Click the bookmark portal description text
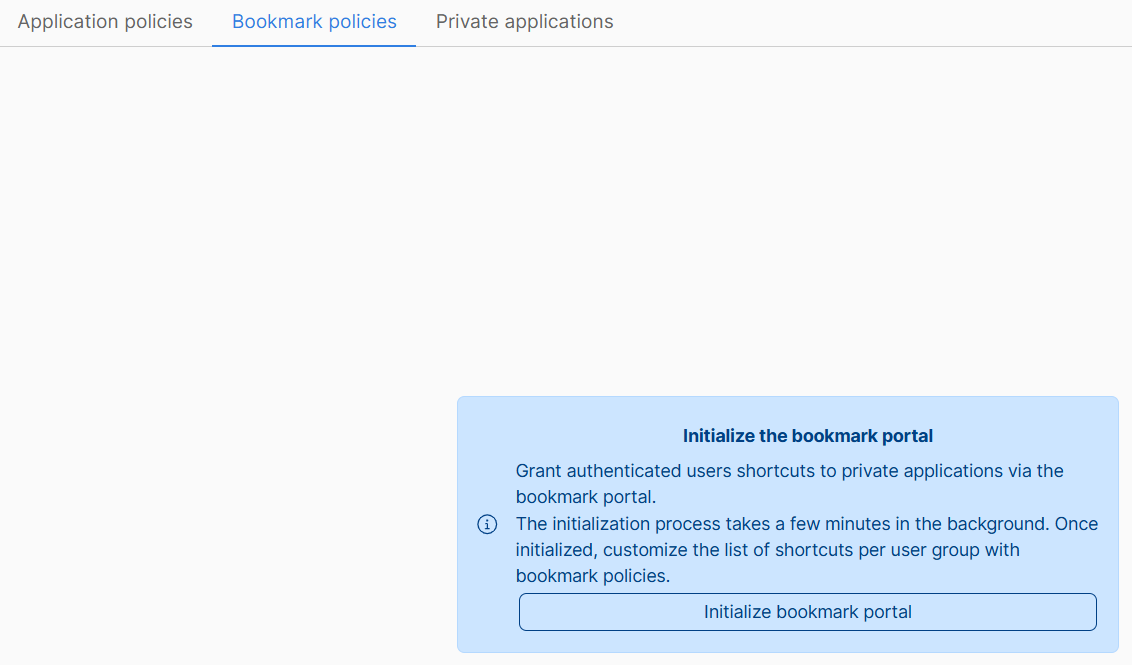The width and height of the screenshot is (1132, 665). tap(789, 483)
